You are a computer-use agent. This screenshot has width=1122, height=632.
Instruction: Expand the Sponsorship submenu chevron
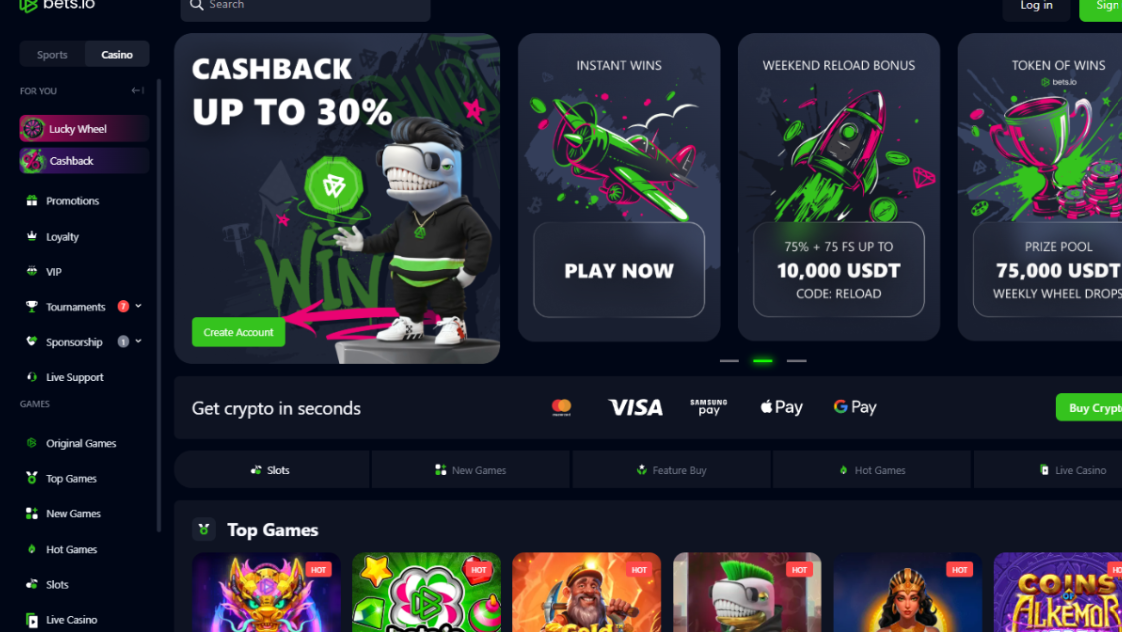coord(138,341)
